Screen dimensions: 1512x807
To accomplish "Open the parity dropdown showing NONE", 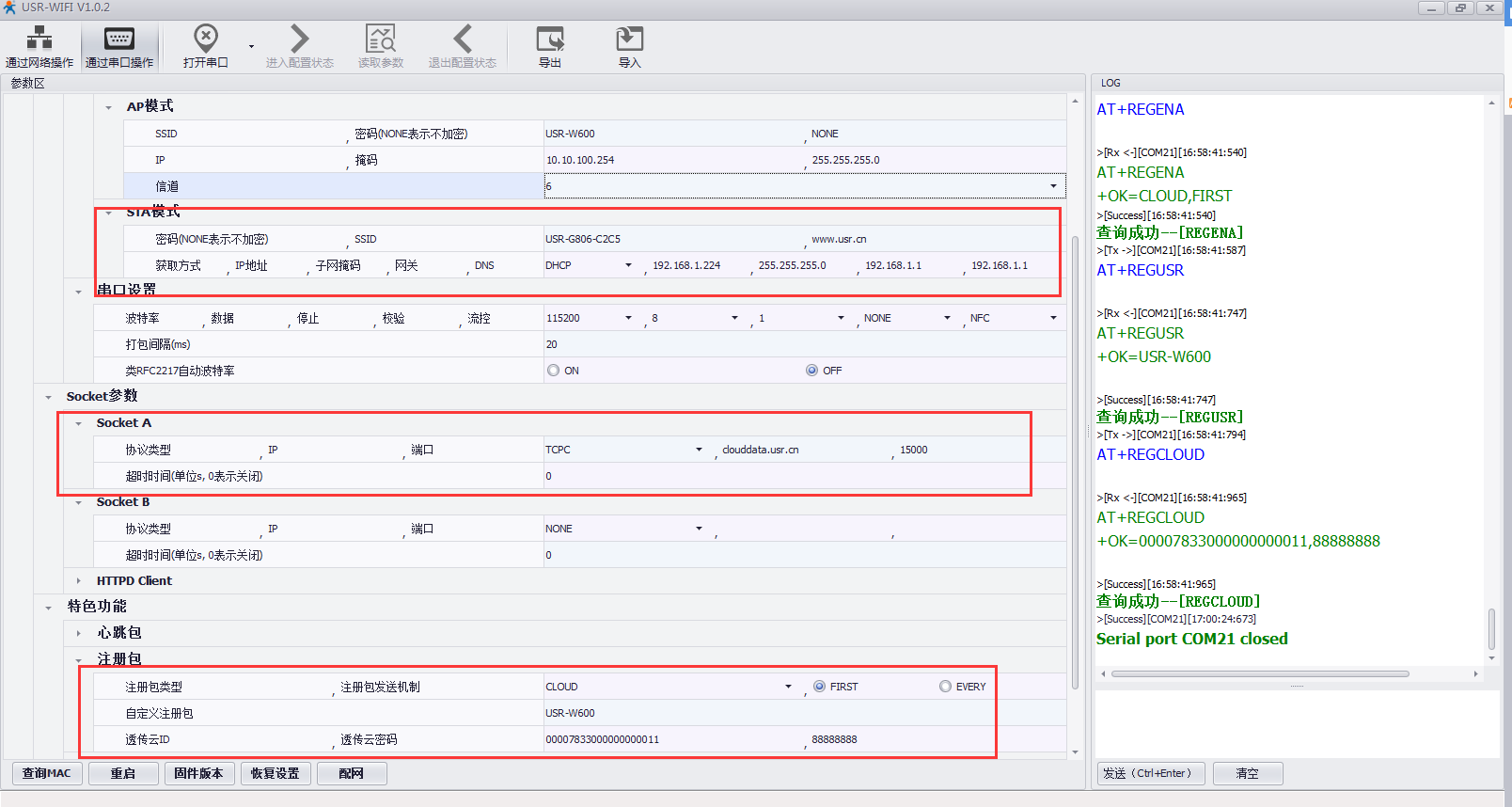I will [x=947, y=318].
